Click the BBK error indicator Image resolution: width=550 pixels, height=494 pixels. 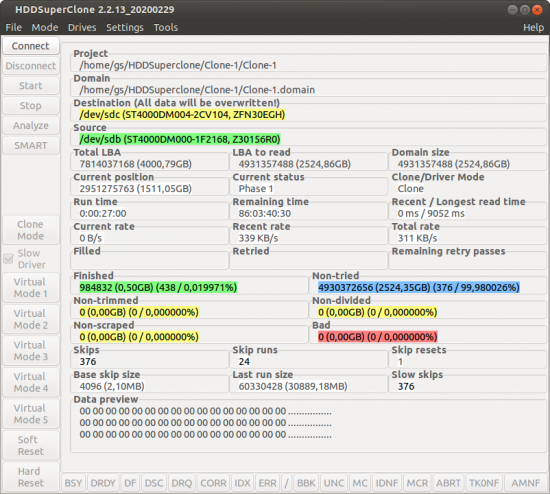pyautogui.click(x=306, y=483)
